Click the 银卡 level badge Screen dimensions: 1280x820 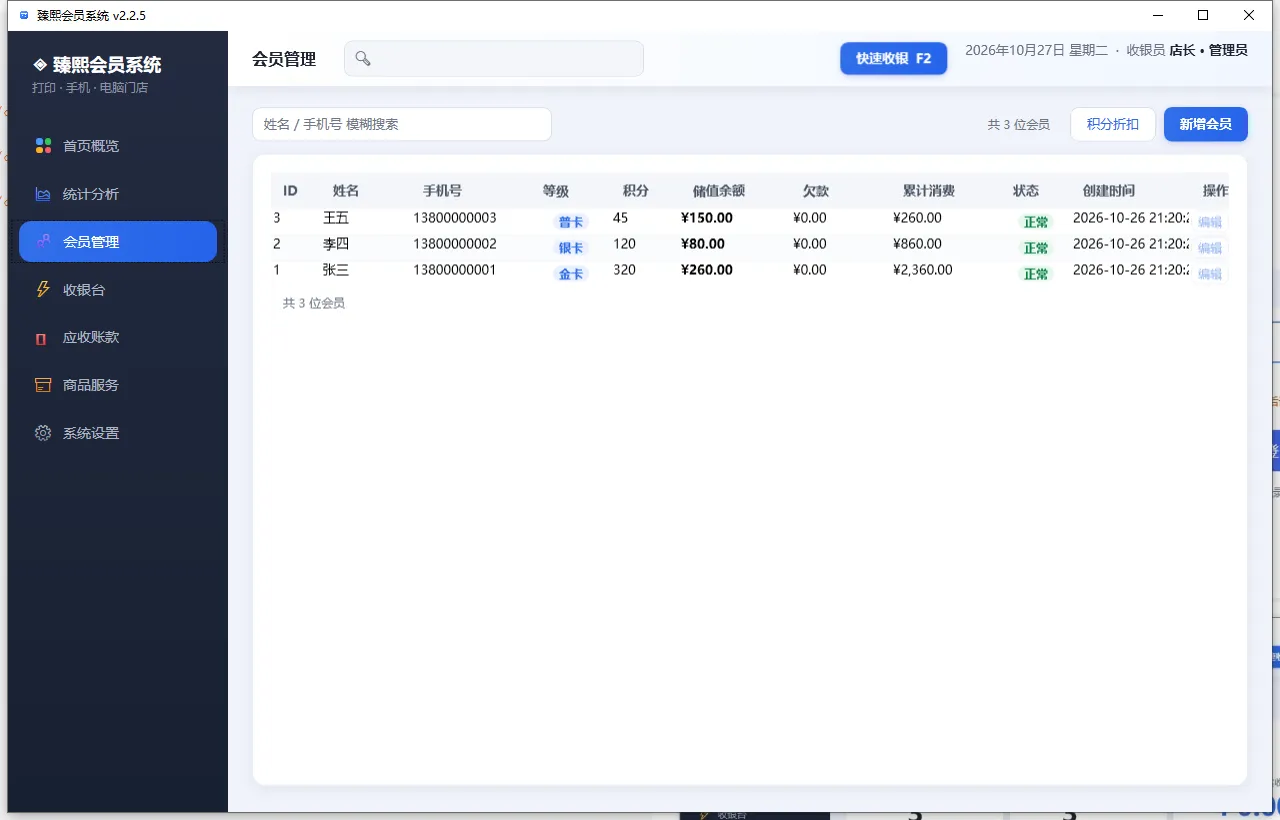(571, 248)
